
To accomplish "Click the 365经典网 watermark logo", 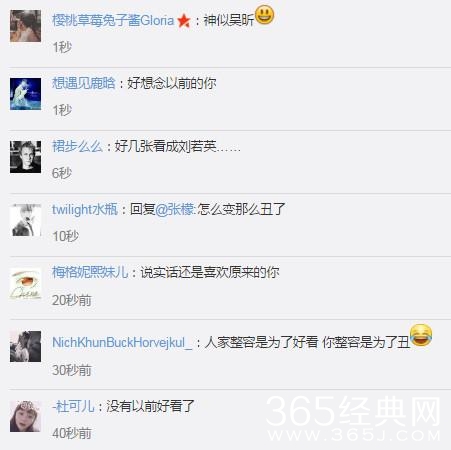I will coord(354,418).
